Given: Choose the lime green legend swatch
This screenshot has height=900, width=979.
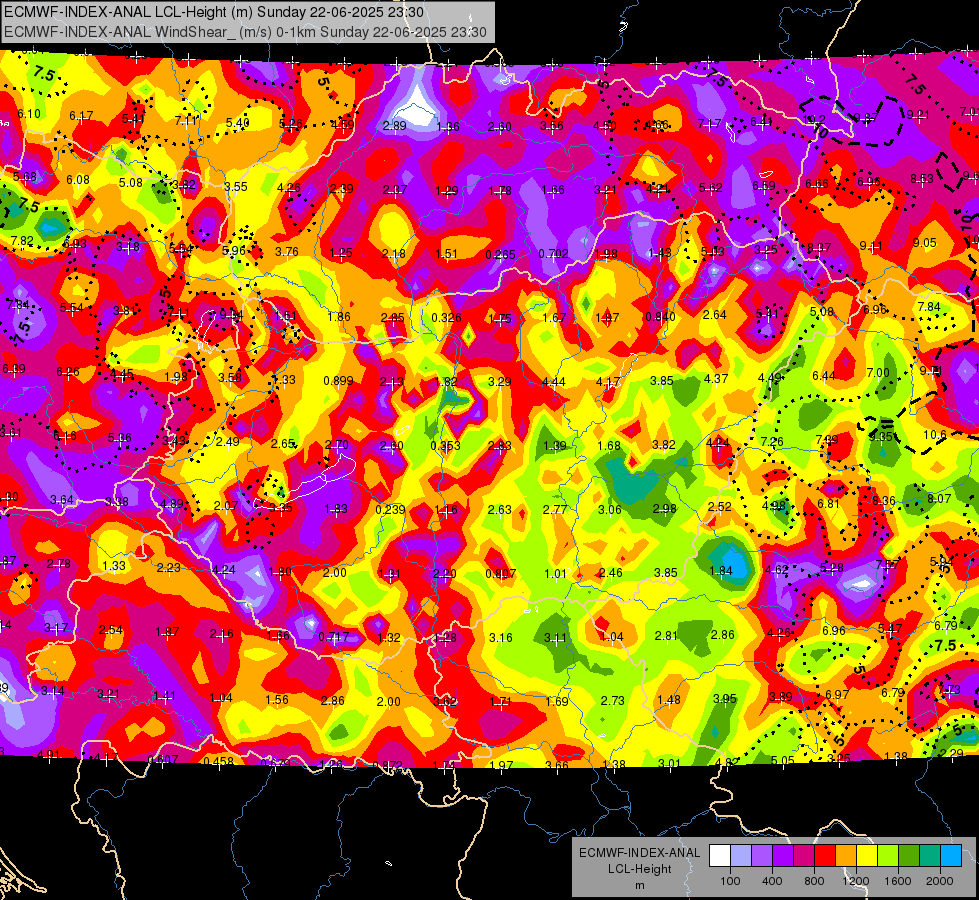Looking at the screenshot, I should (x=888, y=856).
